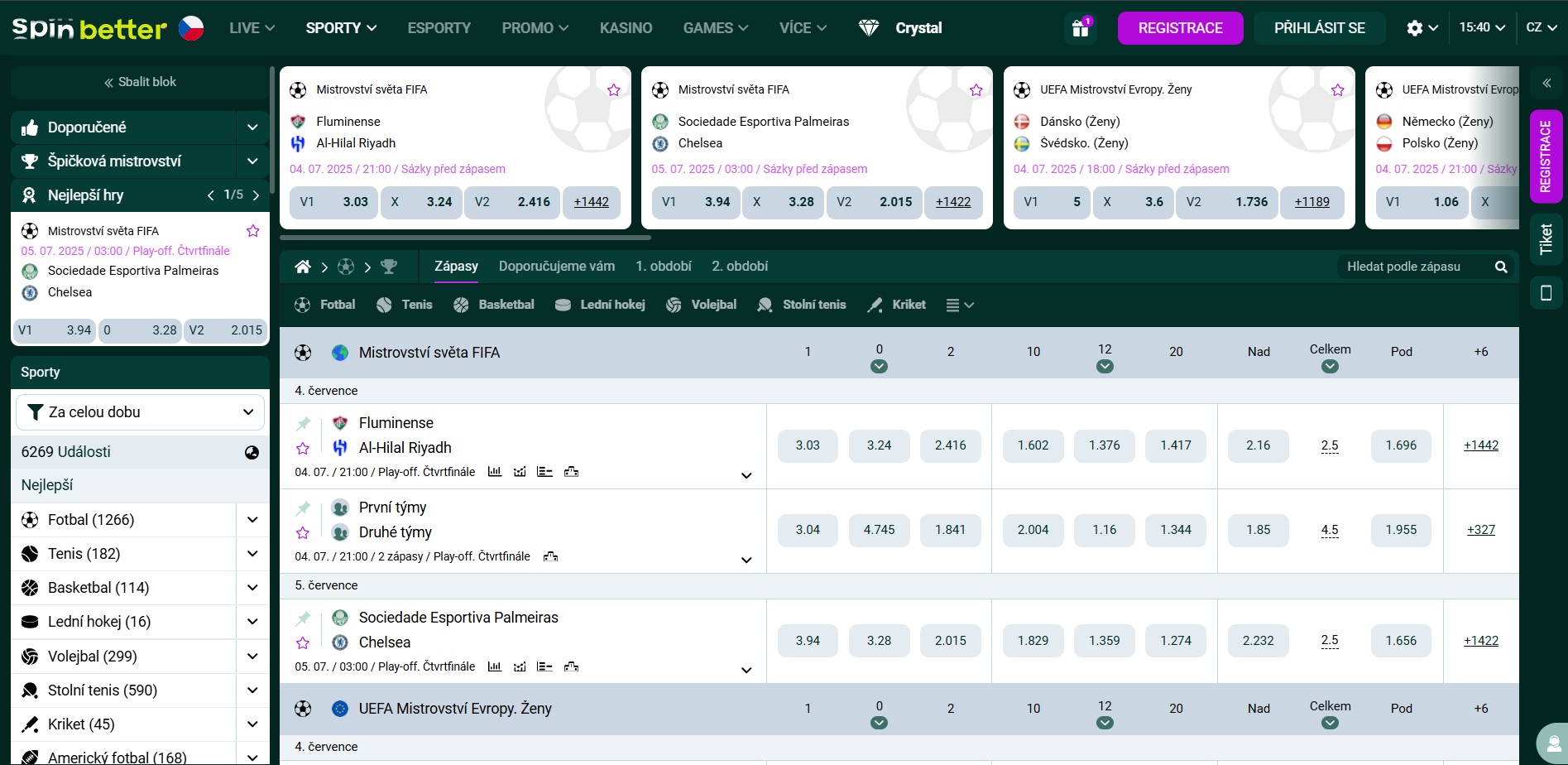Click the football breadcrumb icon
Screen dimensions: 1568x765
tap(346, 267)
